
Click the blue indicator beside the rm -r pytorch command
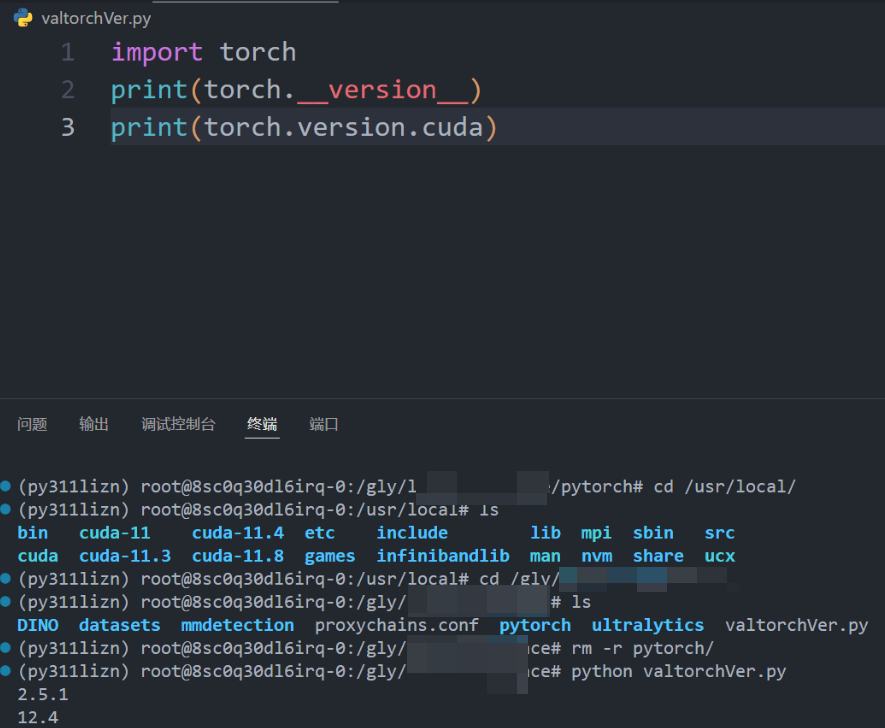pos(7,648)
